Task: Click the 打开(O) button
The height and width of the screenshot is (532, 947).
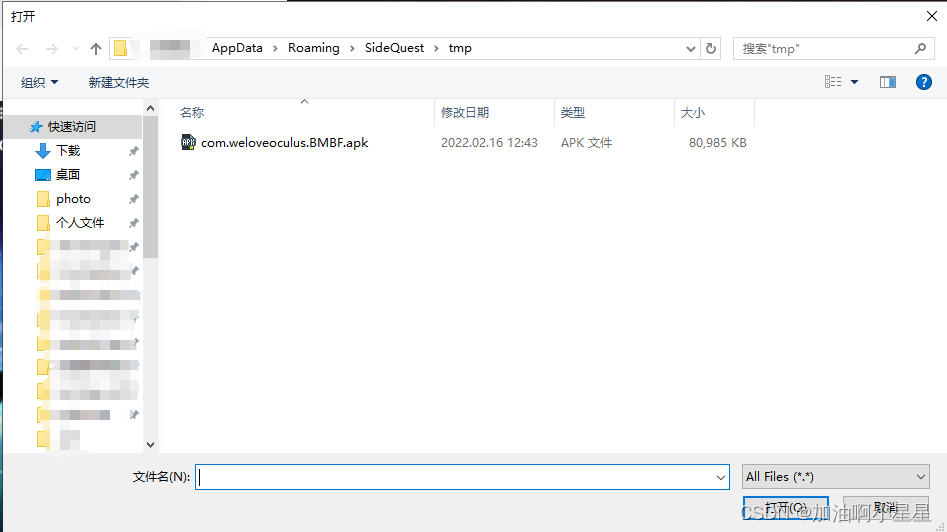Action: pyautogui.click(x=785, y=508)
